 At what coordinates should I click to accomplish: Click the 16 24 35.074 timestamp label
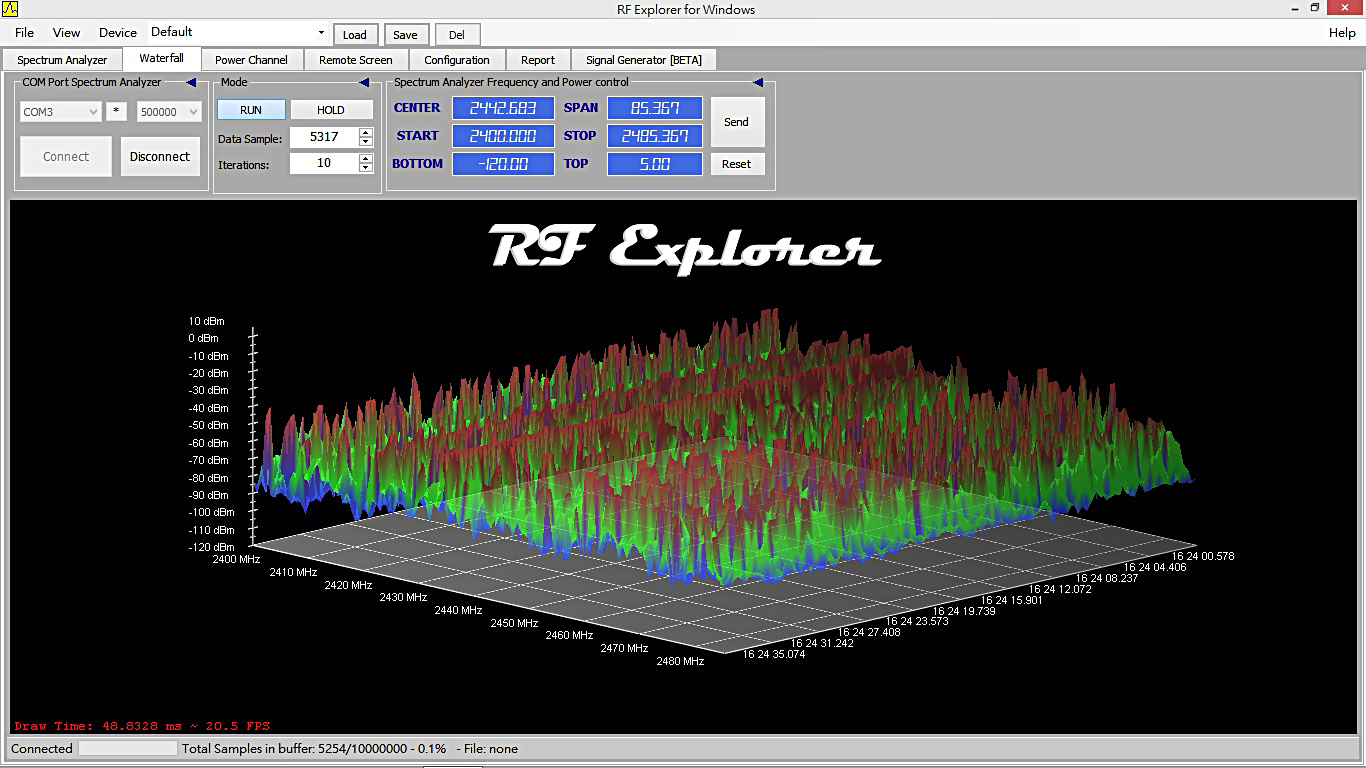click(x=773, y=655)
